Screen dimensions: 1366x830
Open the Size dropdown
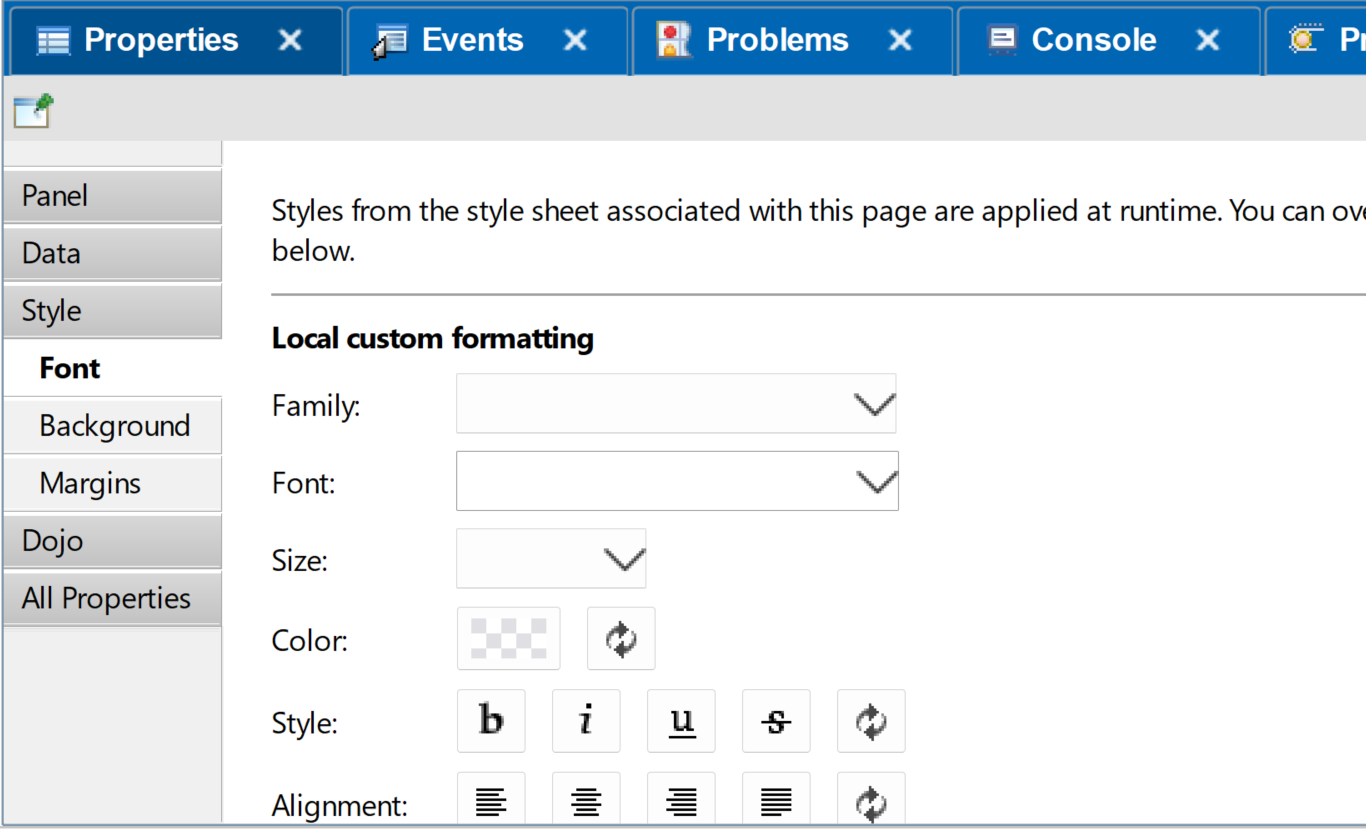point(551,559)
